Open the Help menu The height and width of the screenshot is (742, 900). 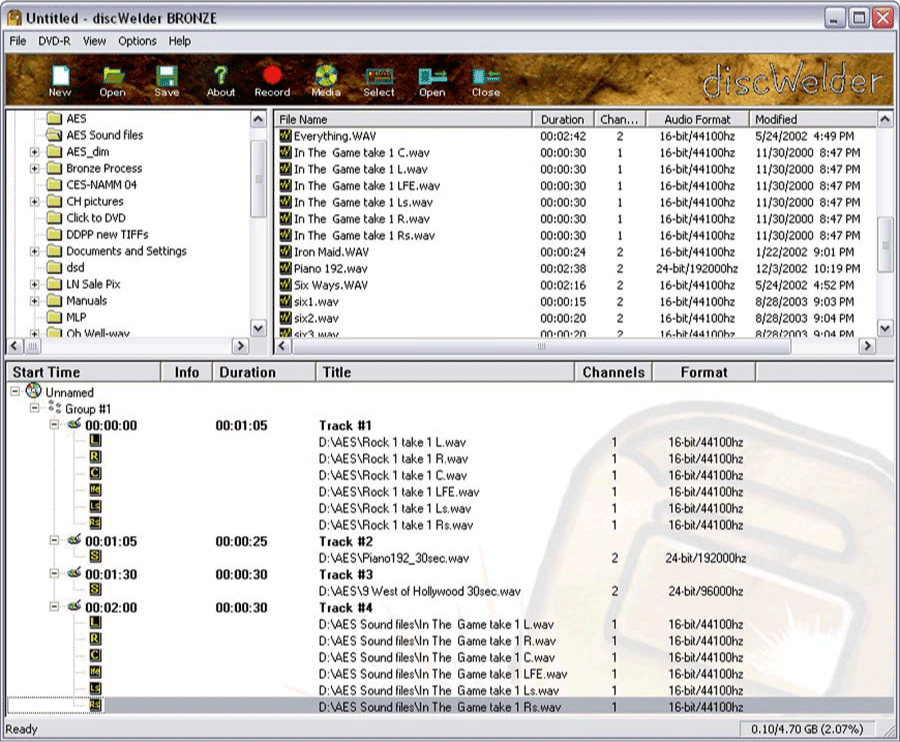pos(180,41)
